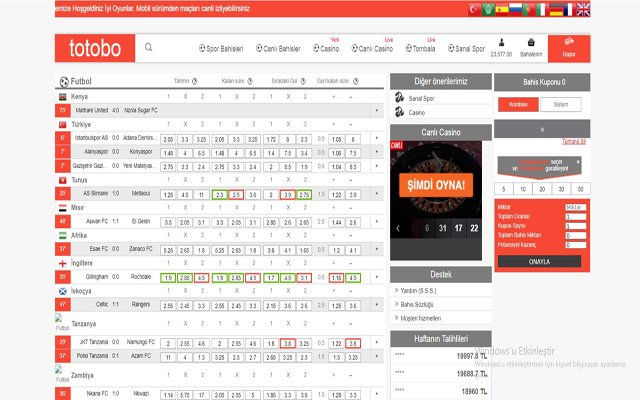
Task: Click previous arrow on casino number strip
Action: coord(396,228)
